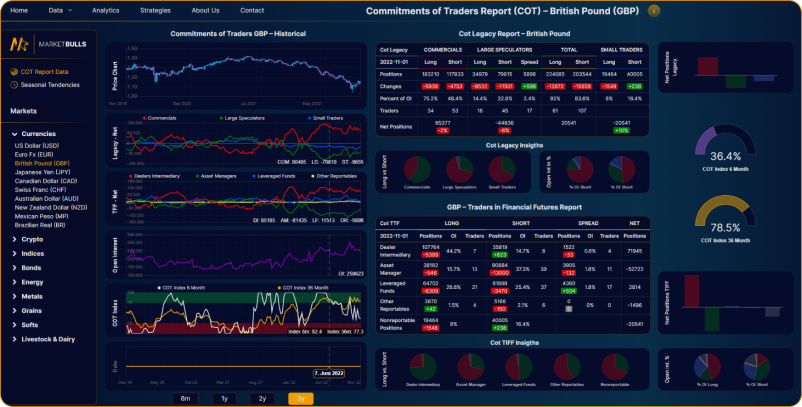Select Mexican Peso (MP) market

[41, 216]
